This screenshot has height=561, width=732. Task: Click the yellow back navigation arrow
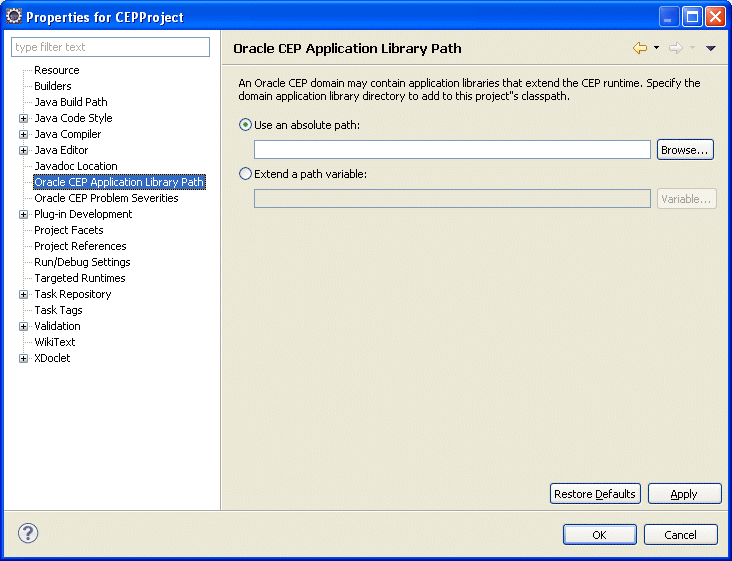640,48
